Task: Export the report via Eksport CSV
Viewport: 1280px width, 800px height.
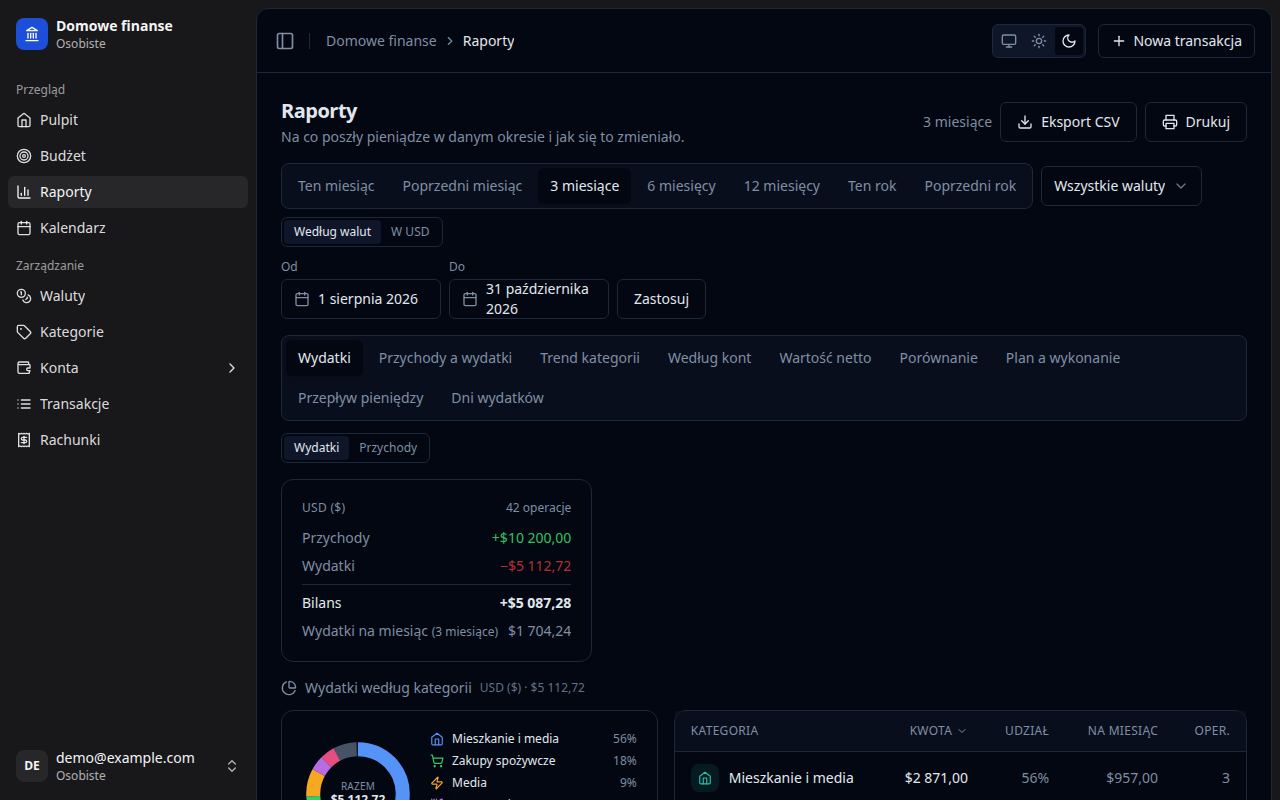Action: (x=1068, y=122)
